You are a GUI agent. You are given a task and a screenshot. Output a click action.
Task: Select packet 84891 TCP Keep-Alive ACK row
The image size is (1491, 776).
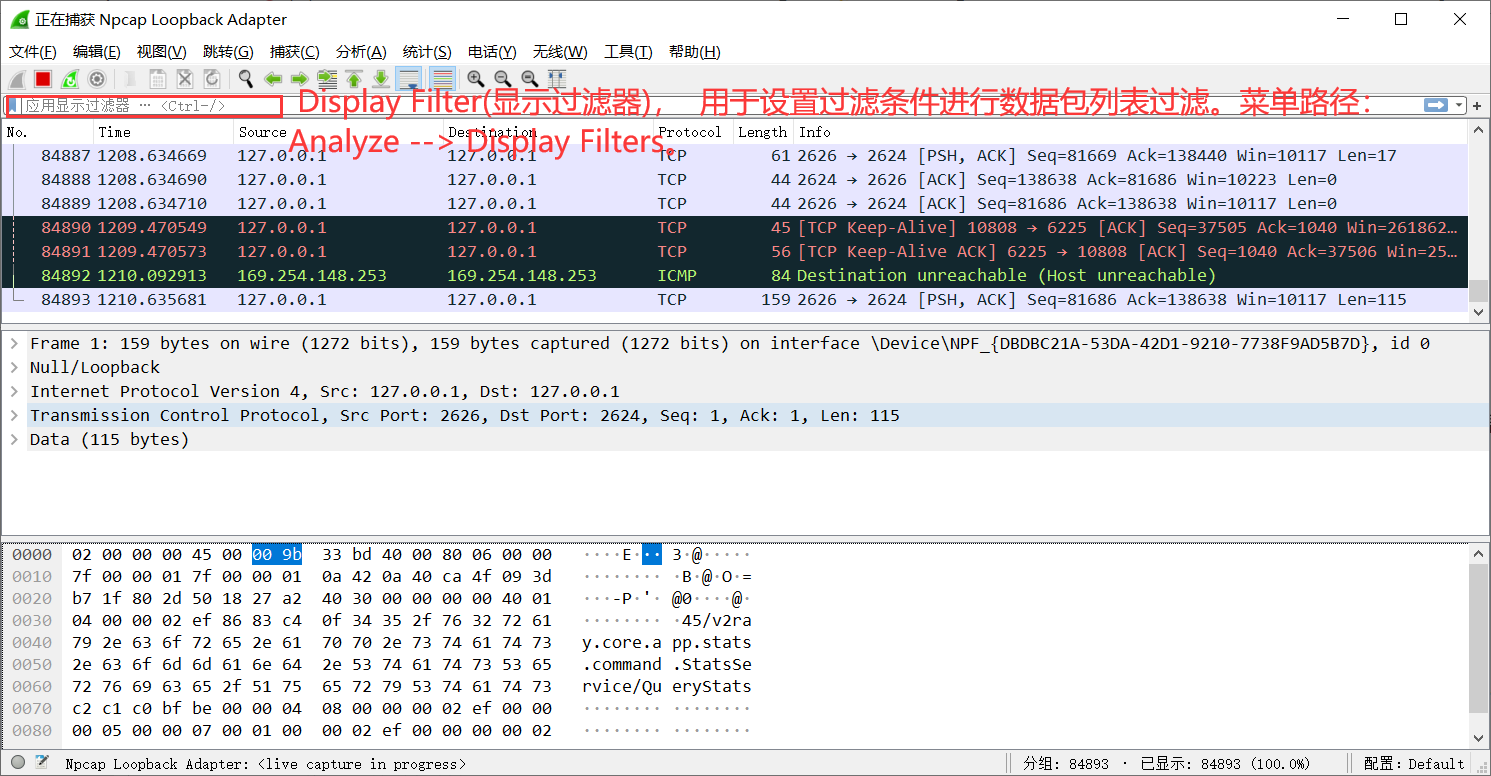coord(735,251)
